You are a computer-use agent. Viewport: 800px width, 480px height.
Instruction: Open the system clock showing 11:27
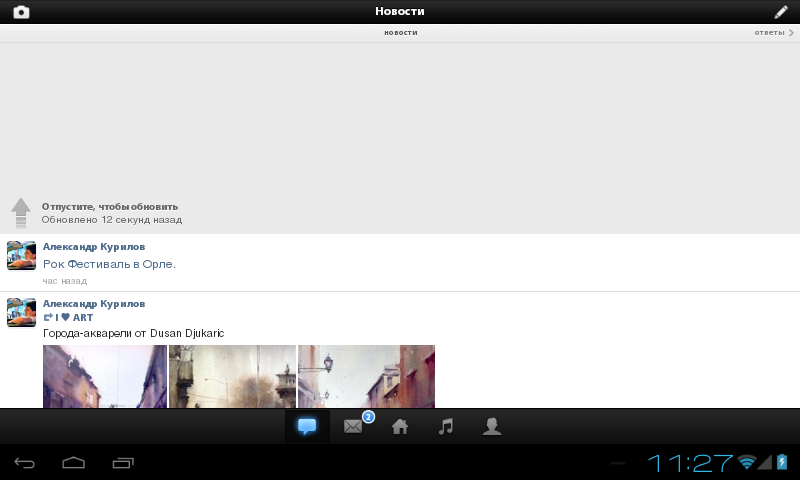click(x=690, y=463)
